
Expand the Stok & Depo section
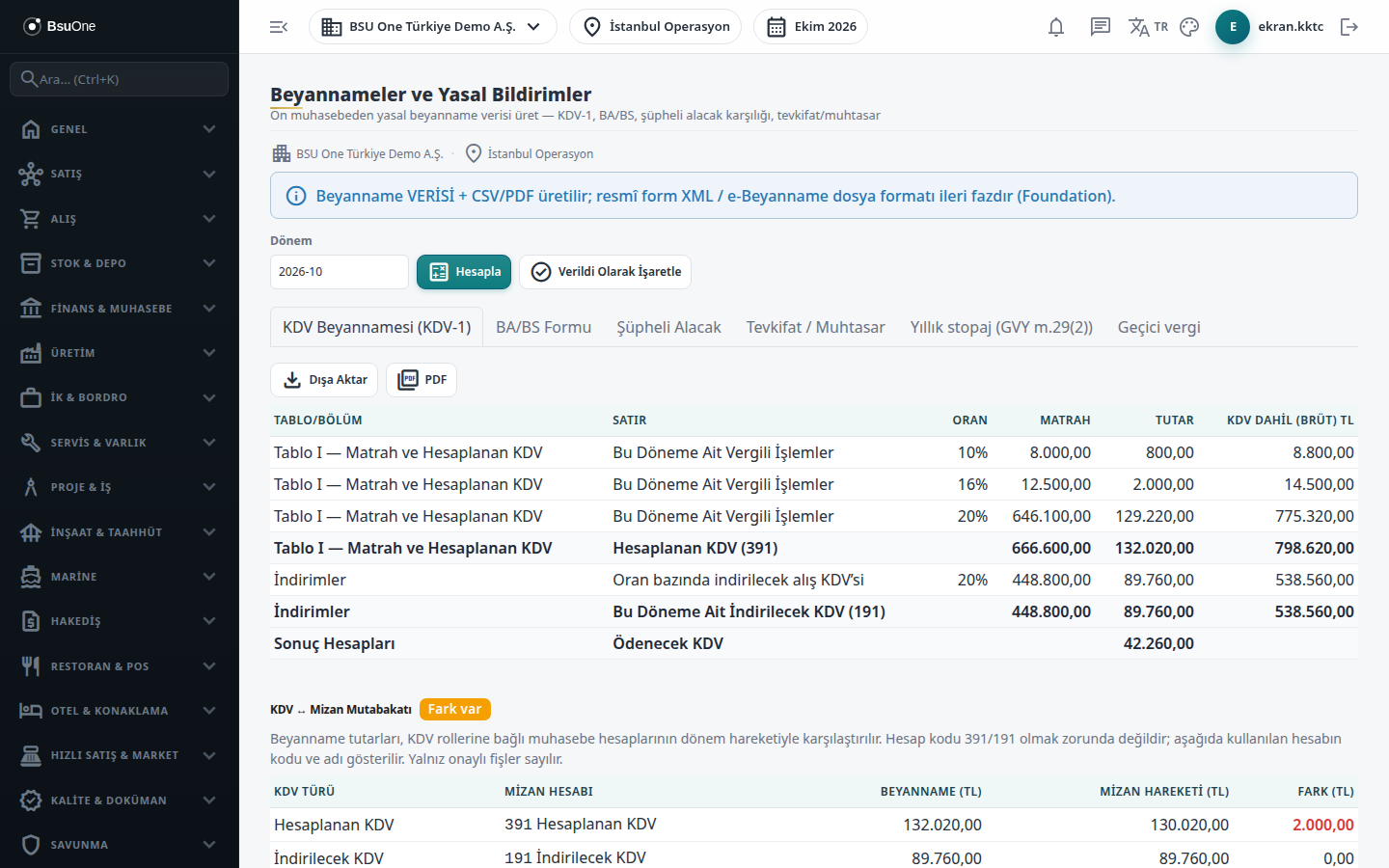pyautogui.click(x=120, y=263)
